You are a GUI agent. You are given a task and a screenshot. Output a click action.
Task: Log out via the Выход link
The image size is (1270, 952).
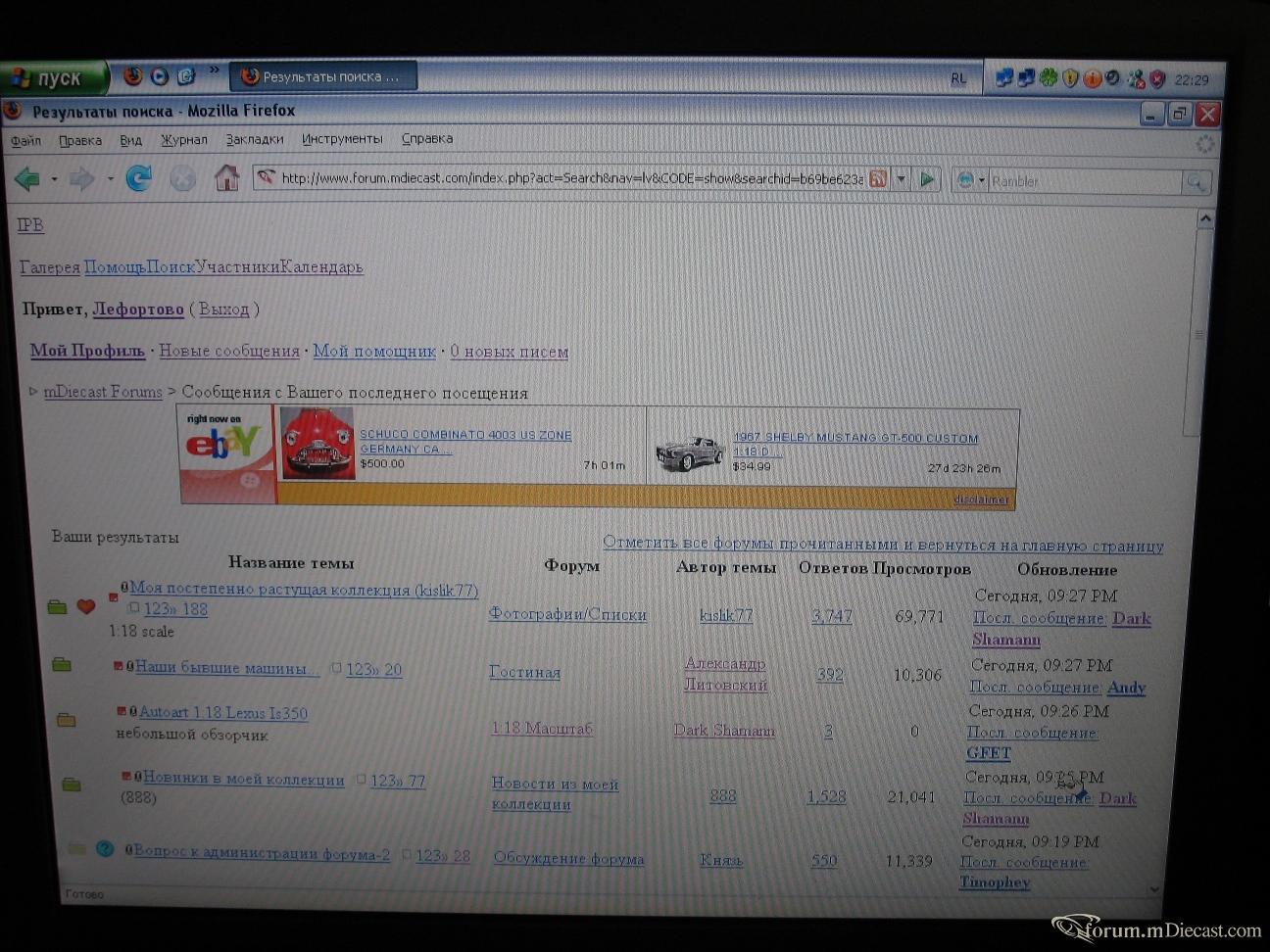[x=224, y=309]
